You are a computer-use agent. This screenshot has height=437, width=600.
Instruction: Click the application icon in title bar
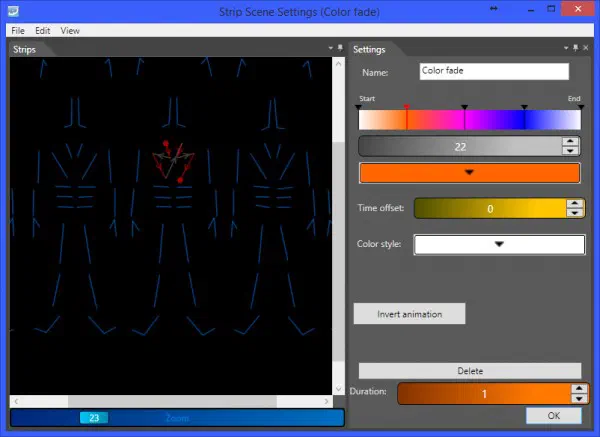pyautogui.click(x=13, y=11)
